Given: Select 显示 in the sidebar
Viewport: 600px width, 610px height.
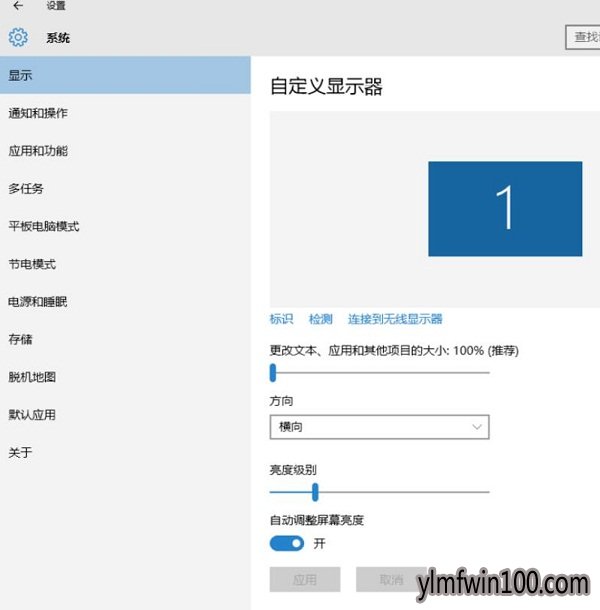Looking at the screenshot, I should (125, 75).
